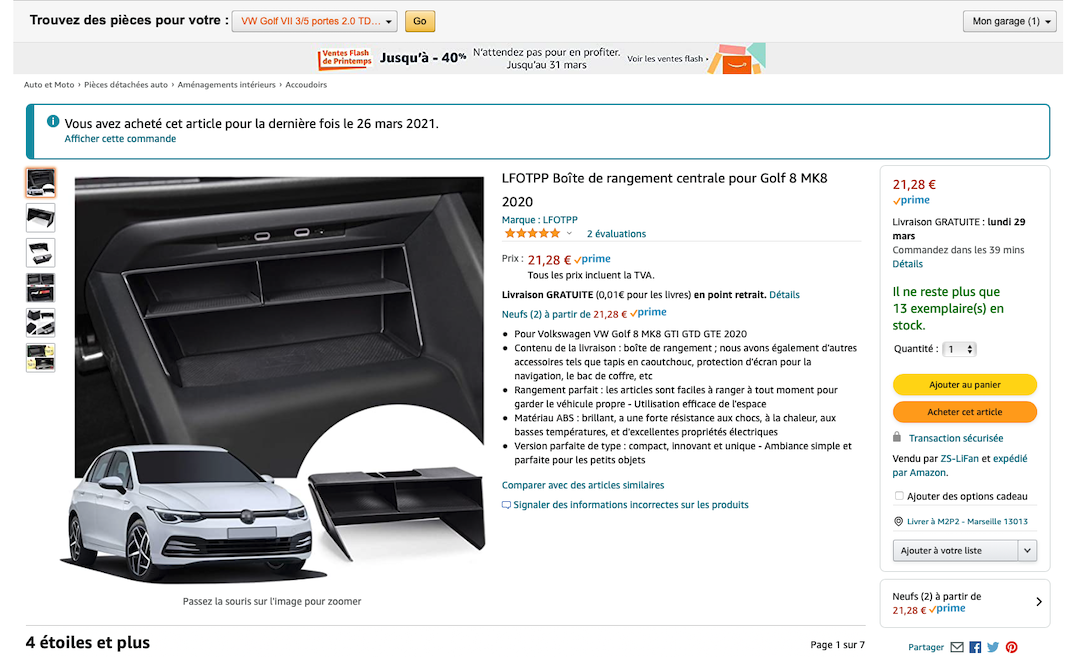The height and width of the screenshot is (658, 1082).
Task: Expand the Ajouter à votre liste arrow
Action: click(x=1027, y=550)
